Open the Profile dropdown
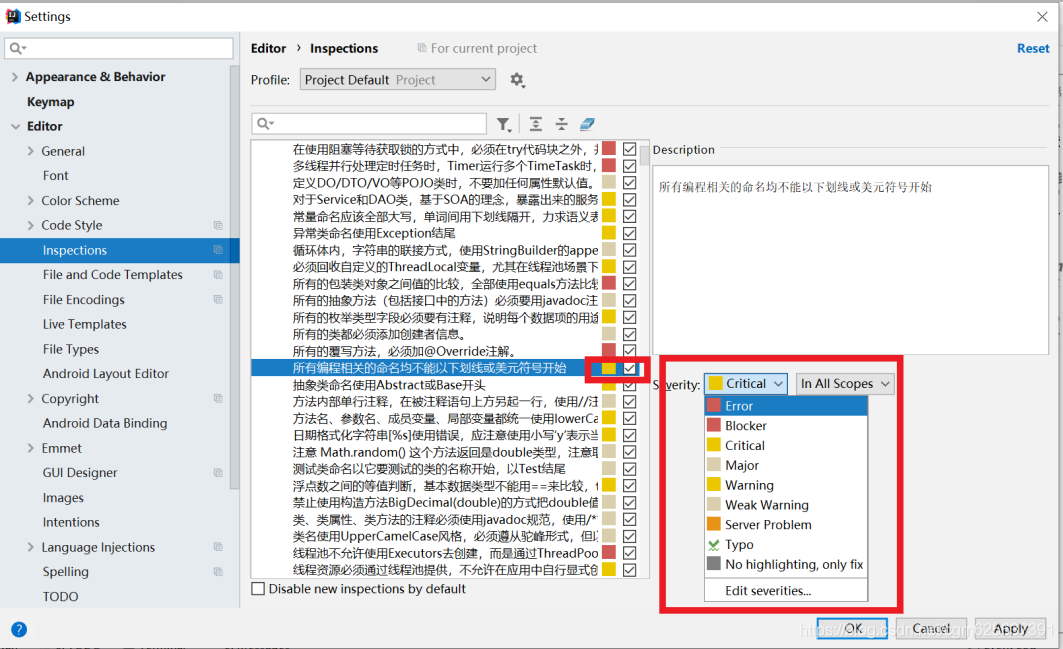Screen dimensions: 1063x649 click(x=396, y=79)
